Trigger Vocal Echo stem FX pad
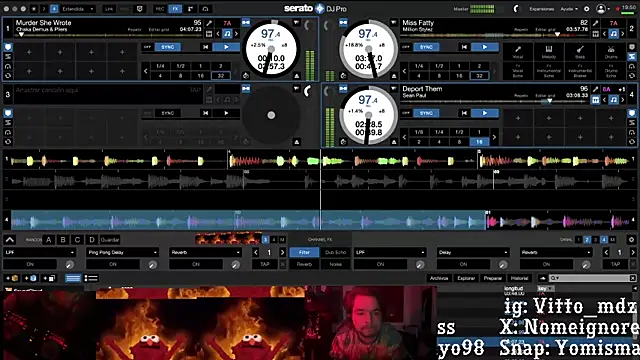 [x=518, y=71]
